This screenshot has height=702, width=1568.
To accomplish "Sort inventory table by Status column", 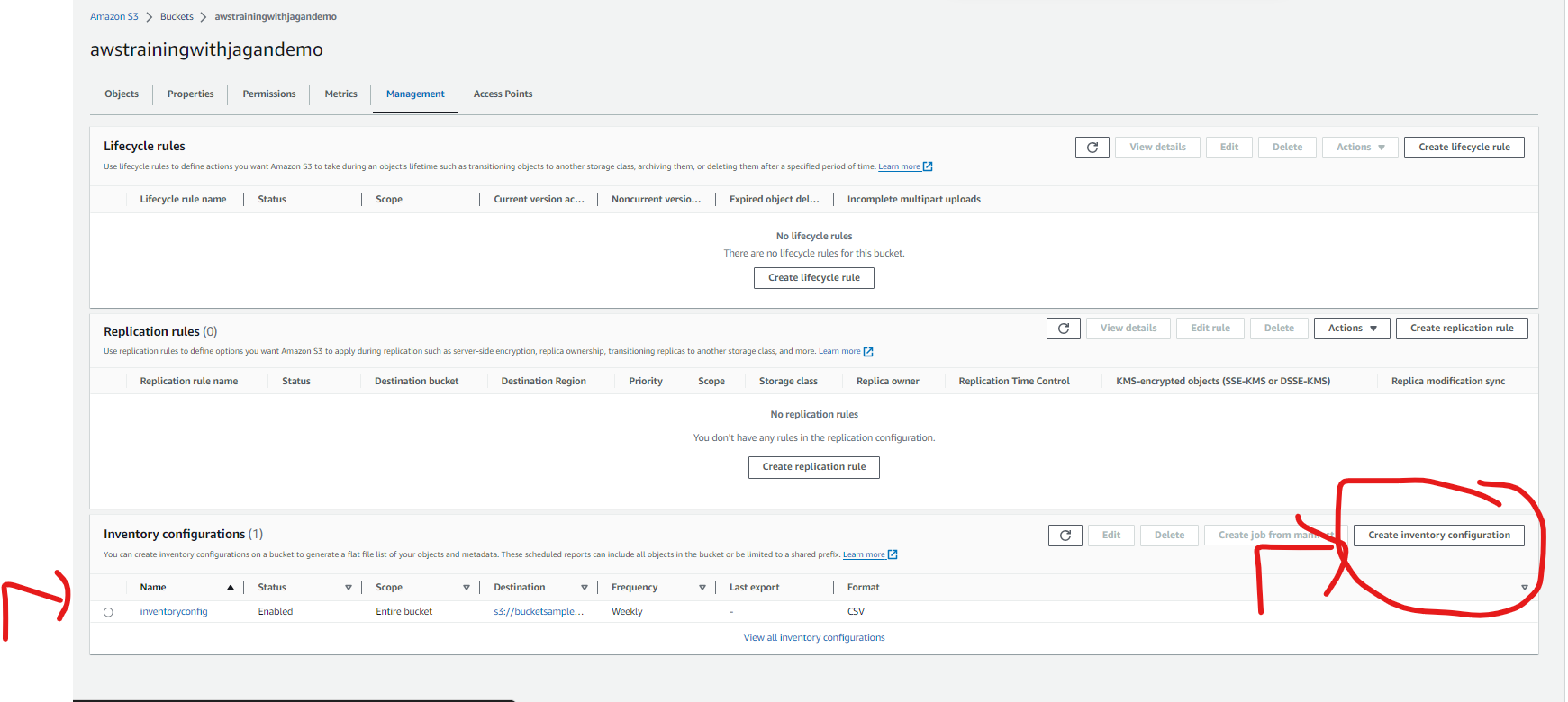I will pyautogui.click(x=349, y=588).
